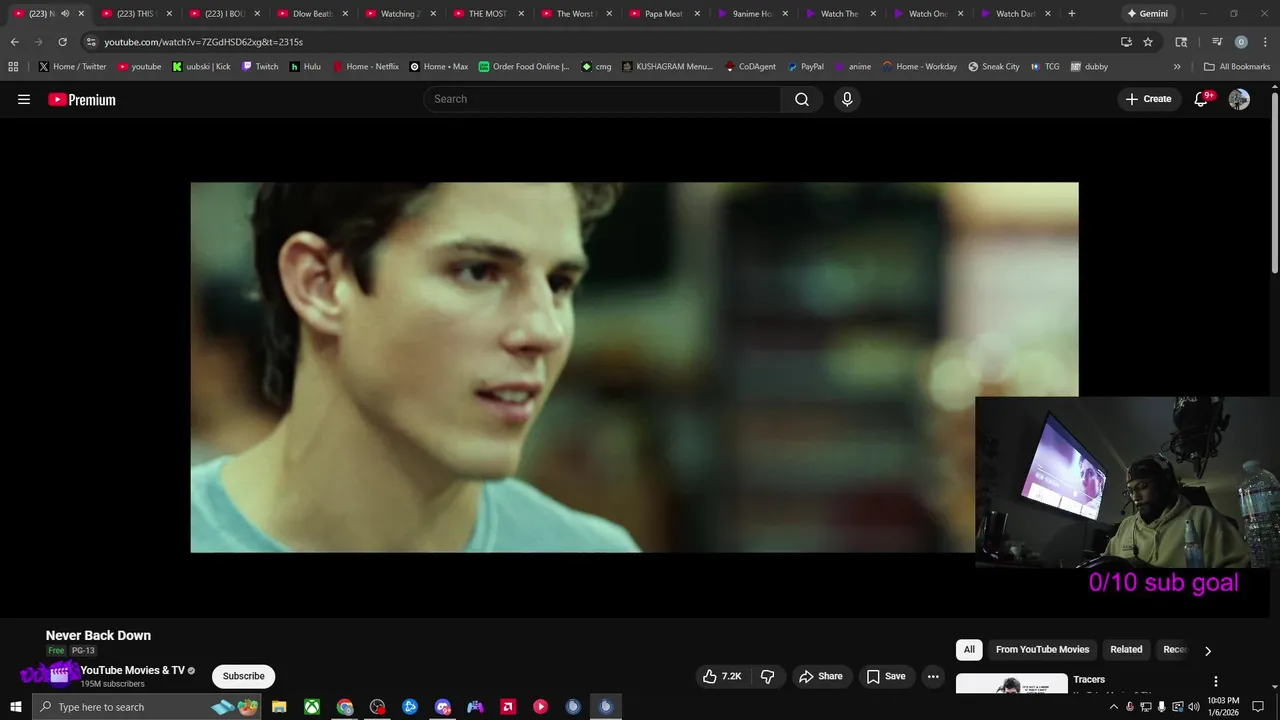The image size is (1280, 720).
Task: Open Chrome extensions puzzle icon
Action: pyautogui.click(x=1181, y=42)
